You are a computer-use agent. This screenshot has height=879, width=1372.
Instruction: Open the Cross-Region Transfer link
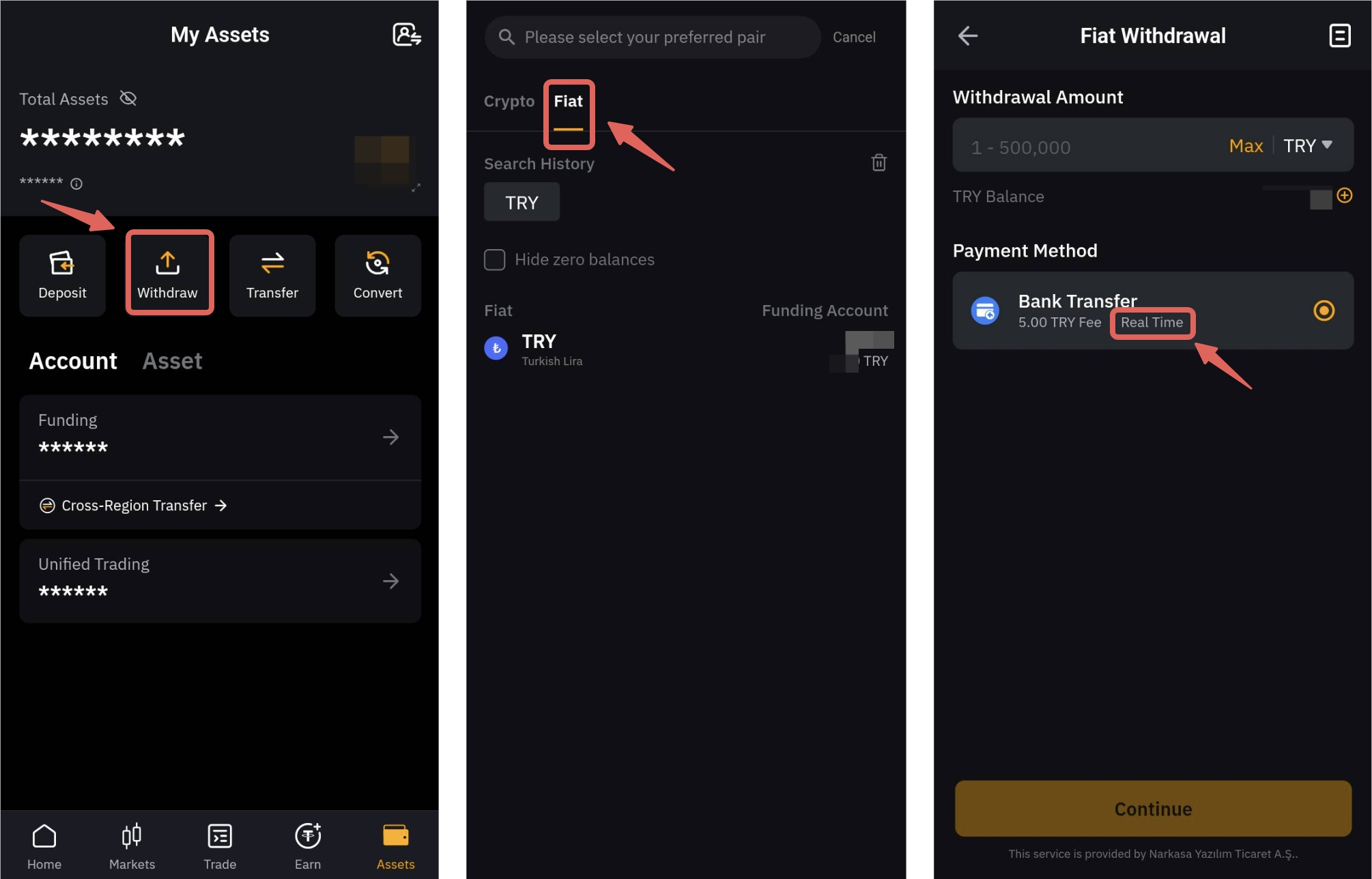pyautogui.click(x=133, y=506)
